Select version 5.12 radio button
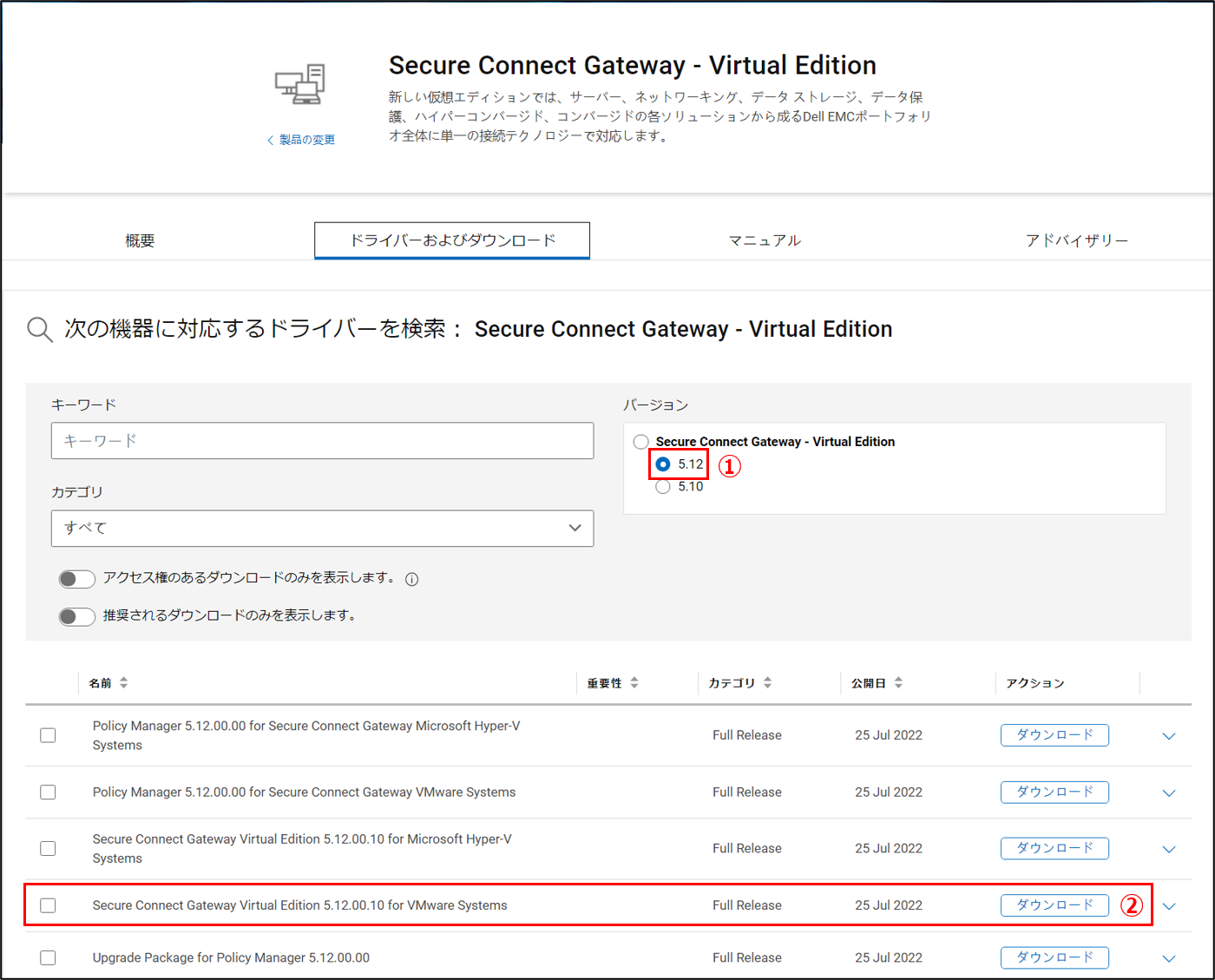1215x980 pixels. click(x=663, y=464)
